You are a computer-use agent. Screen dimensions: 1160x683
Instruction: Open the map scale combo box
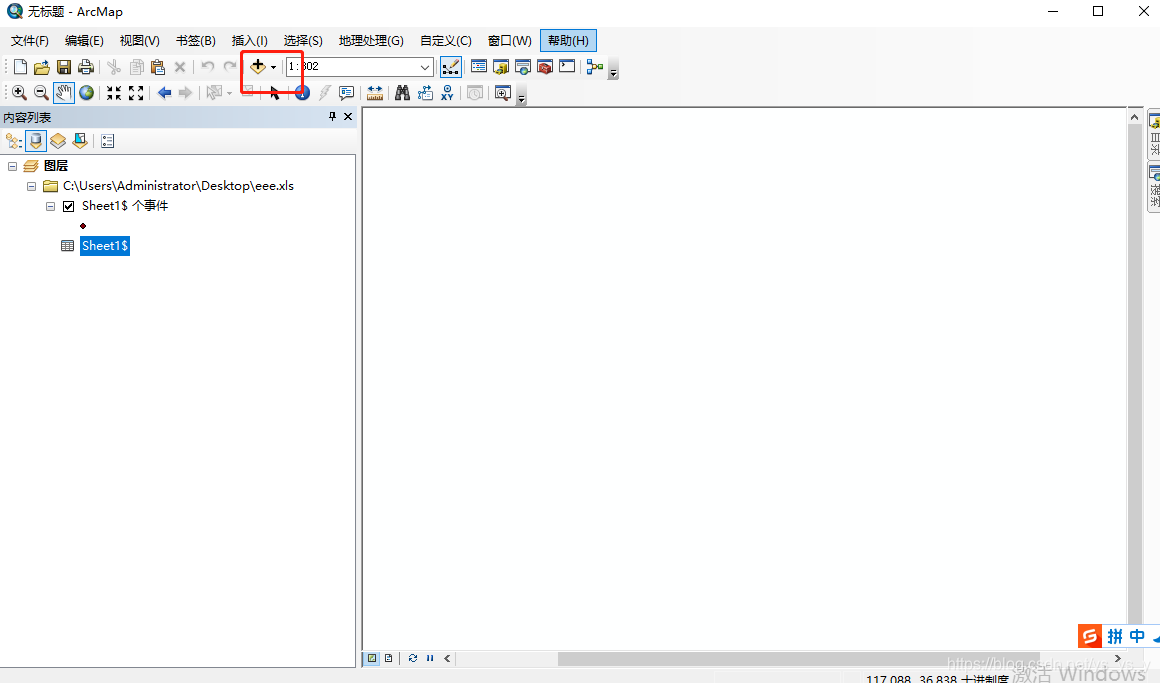tap(360, 67)
